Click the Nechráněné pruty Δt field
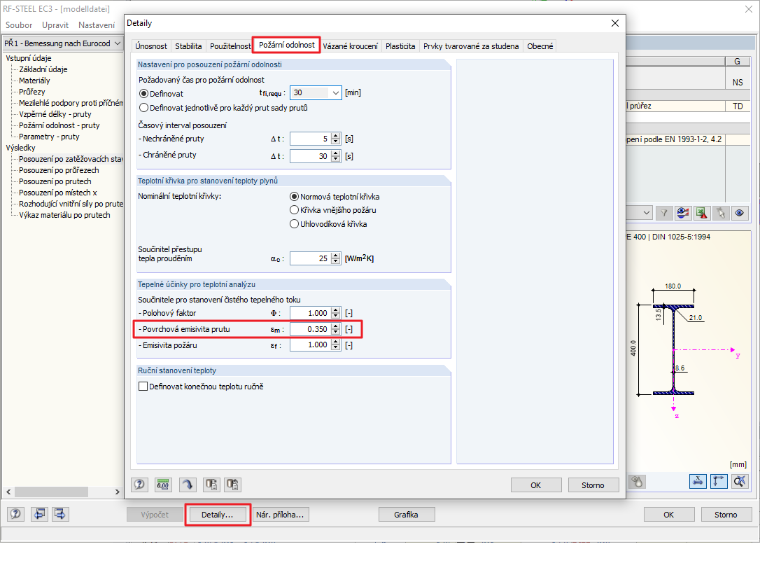Viewport: 760px width, 570px height. click(x=310, y=139)
